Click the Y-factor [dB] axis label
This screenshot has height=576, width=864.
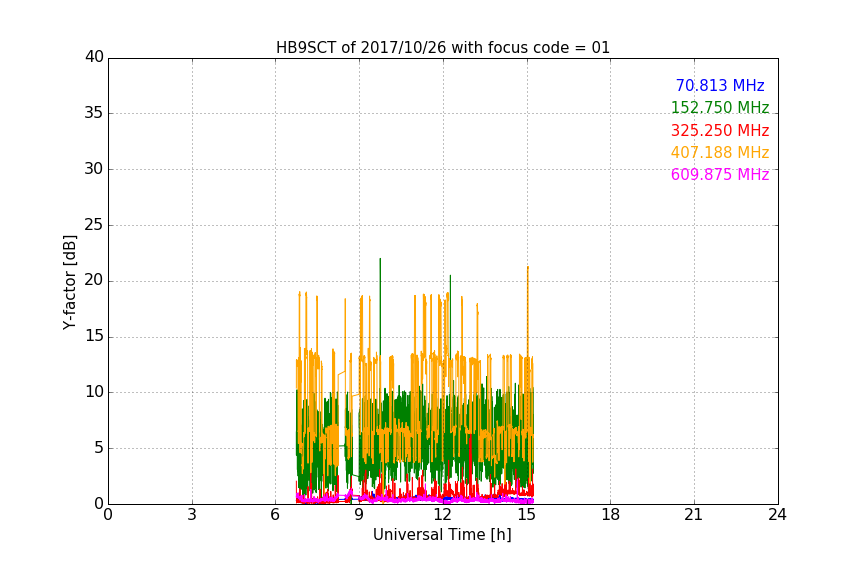pyautogui.click(x=69, y=283)
